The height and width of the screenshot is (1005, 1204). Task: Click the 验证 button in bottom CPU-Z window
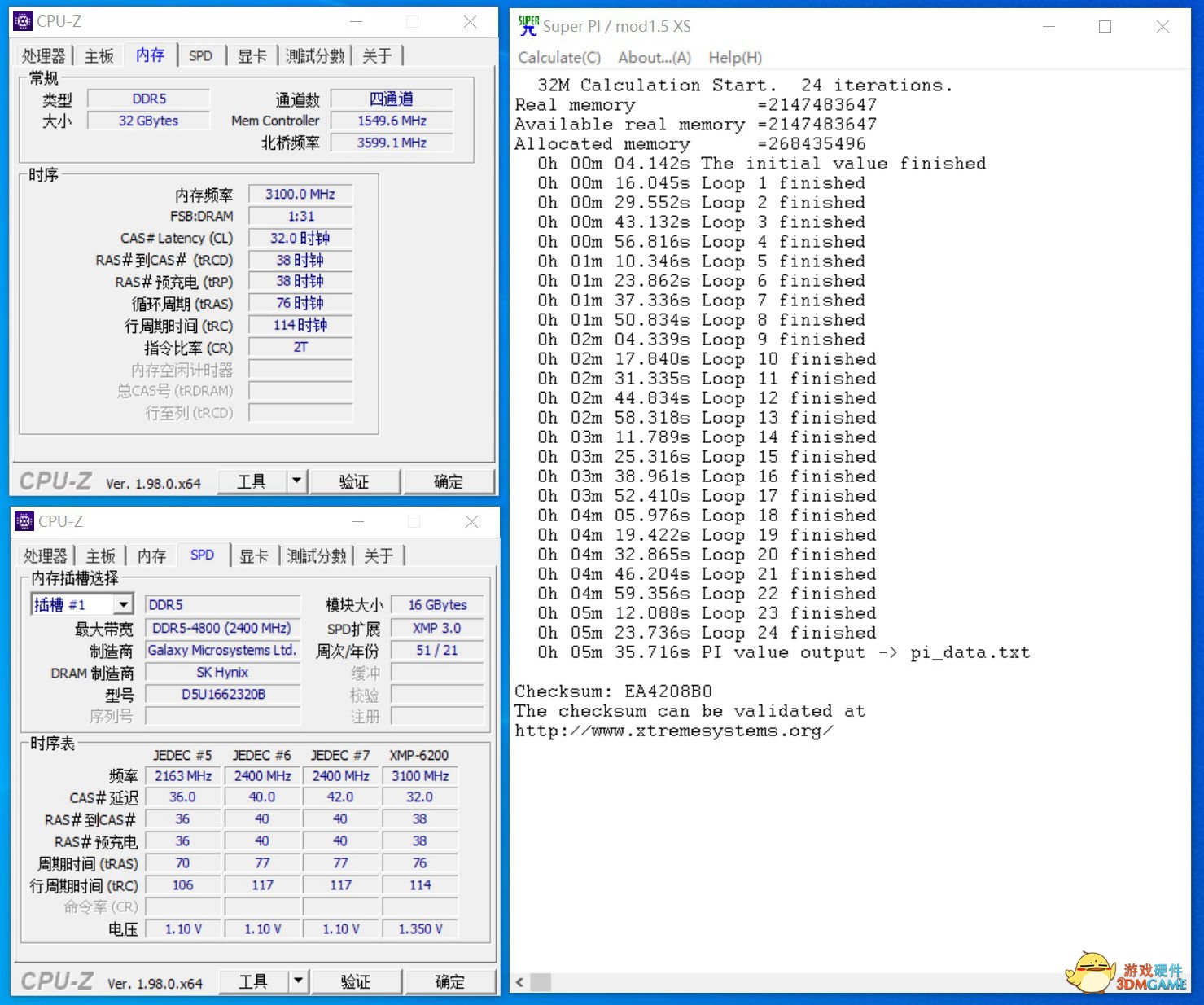[x=357, y=981]
